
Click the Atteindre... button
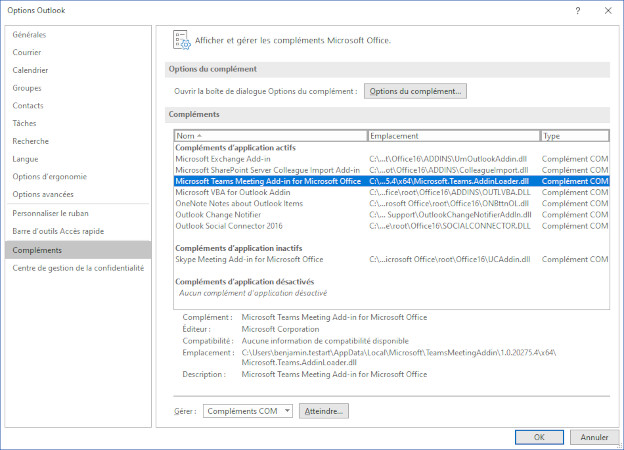point(324,411)
